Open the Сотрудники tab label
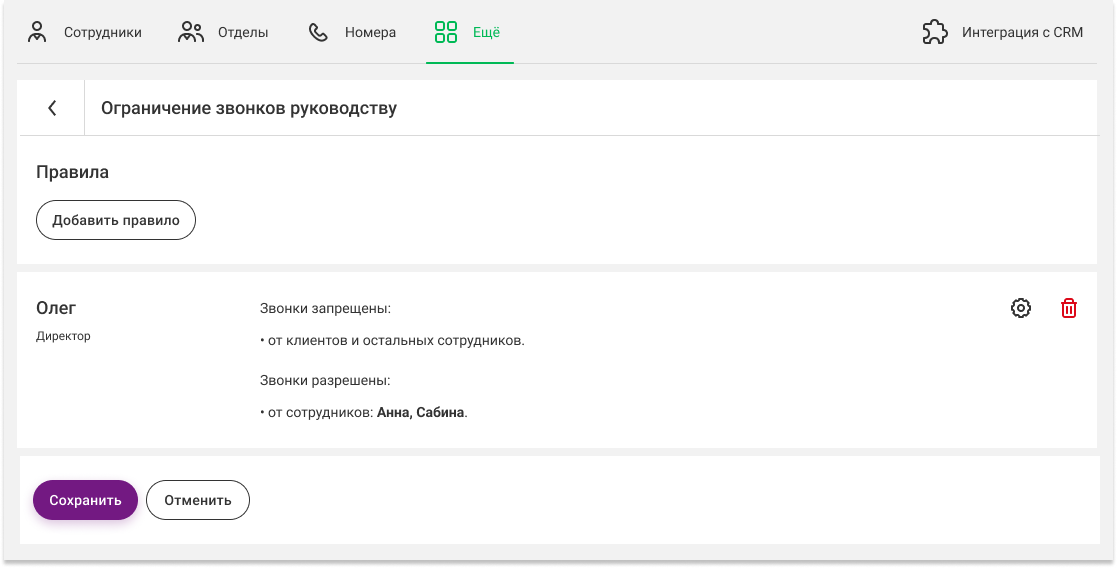The width and height of the screenshot is (1117, 568). [103, 32]
